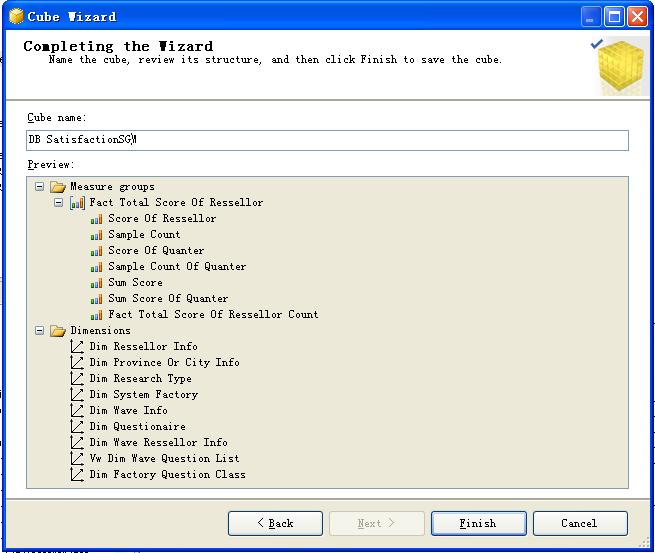Select the Dim Province Or City Info dimension

pos(164,363)
